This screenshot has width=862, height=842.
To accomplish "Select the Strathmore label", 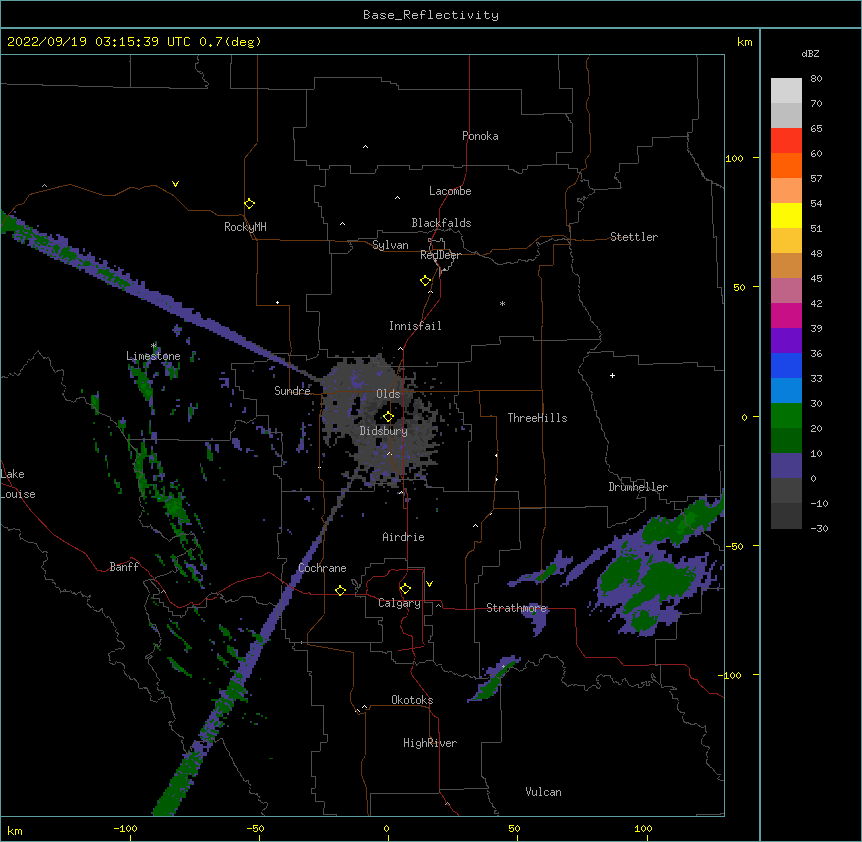I will (516, 608).
